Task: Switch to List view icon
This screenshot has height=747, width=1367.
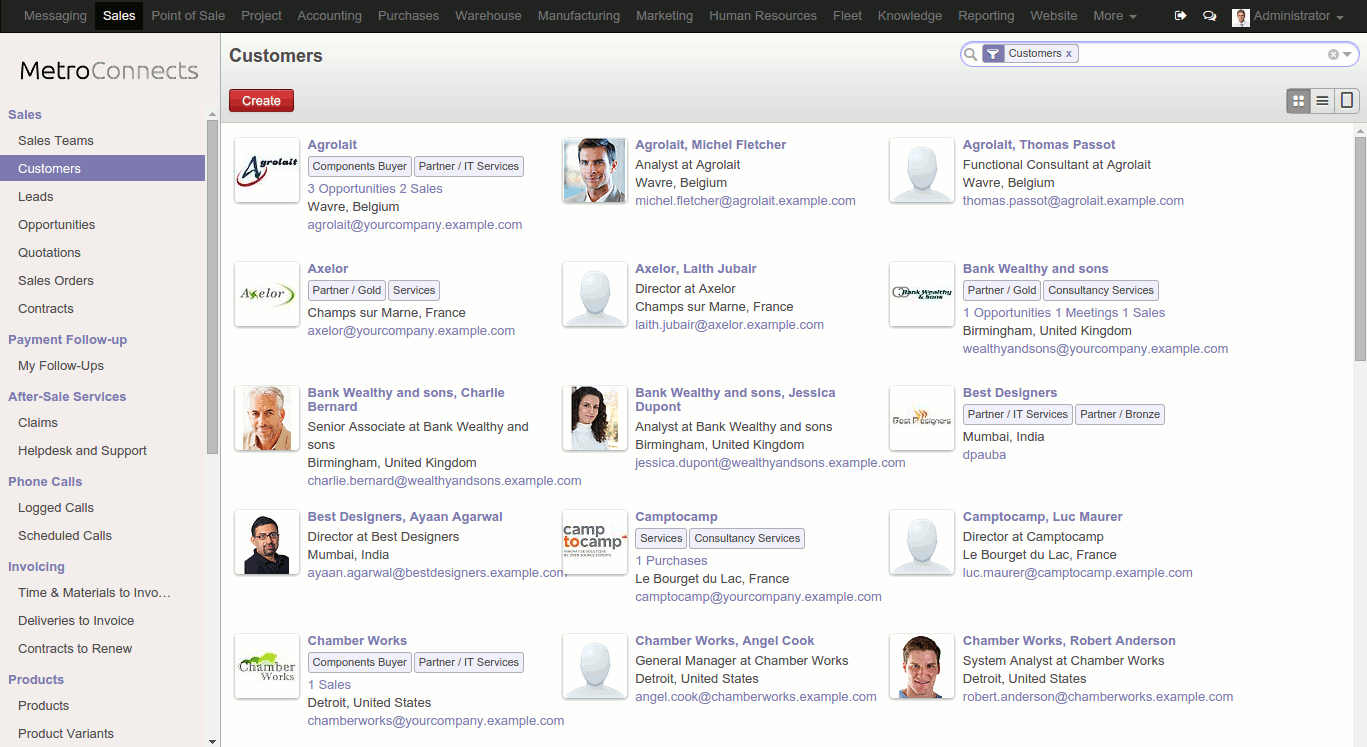Action: [x=1322, y=100]
